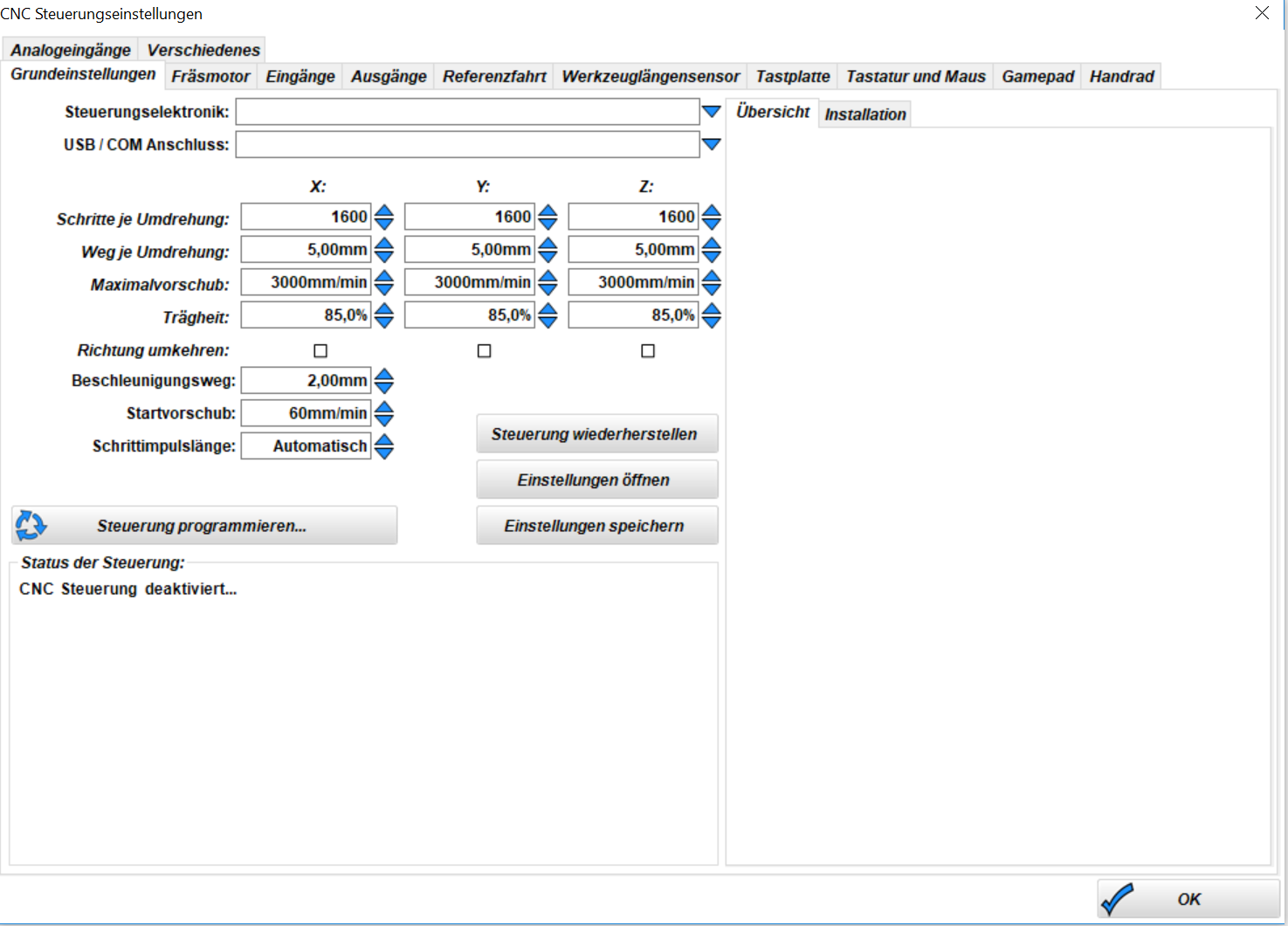Switch to the Fräsmotor tab
Viewport: 1288px width, 926px height.
click(x=210, y=77)
